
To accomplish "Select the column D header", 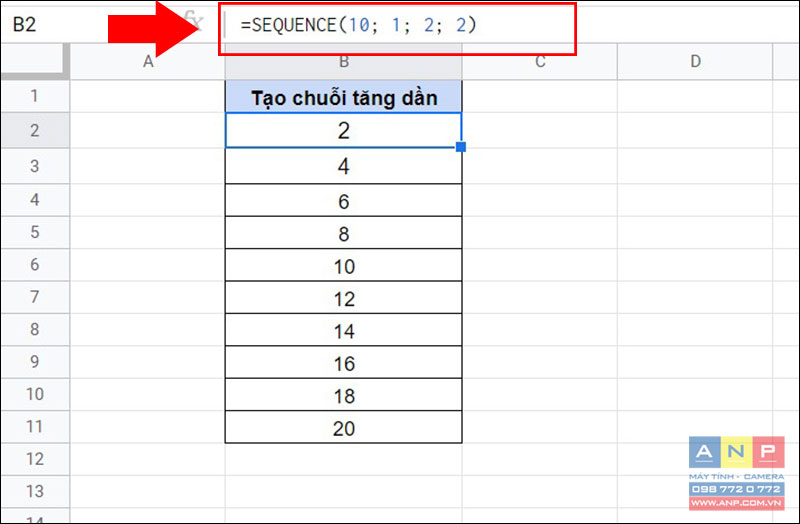I will click(x=695, y=61).
